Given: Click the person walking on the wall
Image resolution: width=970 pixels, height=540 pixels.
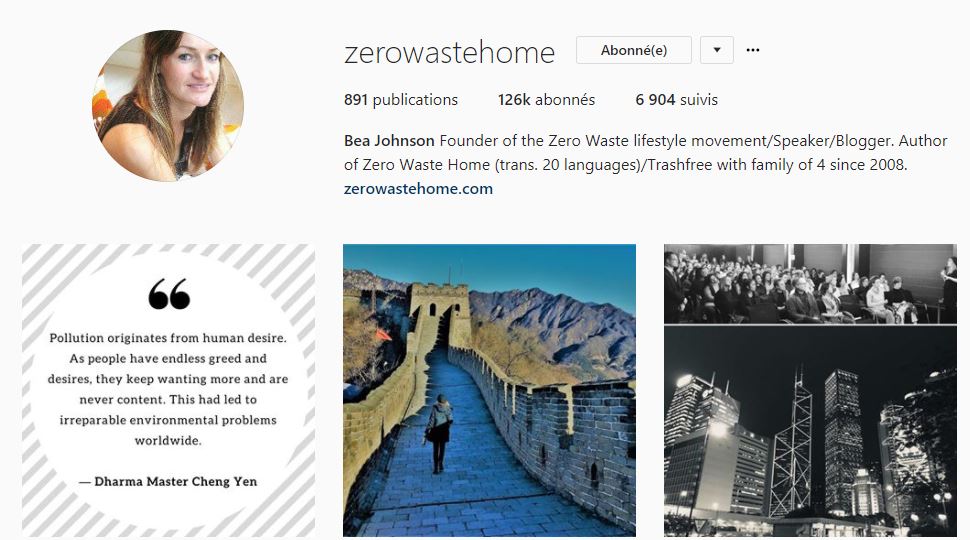Looking at the screenshot, I should point(439,433).
